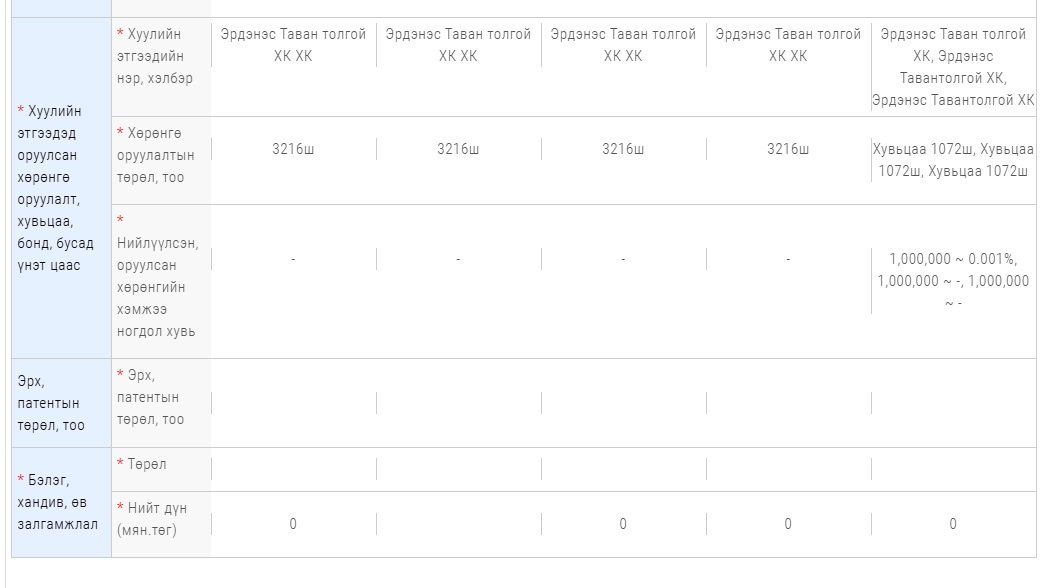1042x588 pixels.
Task: Click the empty Нийт дүн cell between zeros
Action: coord(458,524)
